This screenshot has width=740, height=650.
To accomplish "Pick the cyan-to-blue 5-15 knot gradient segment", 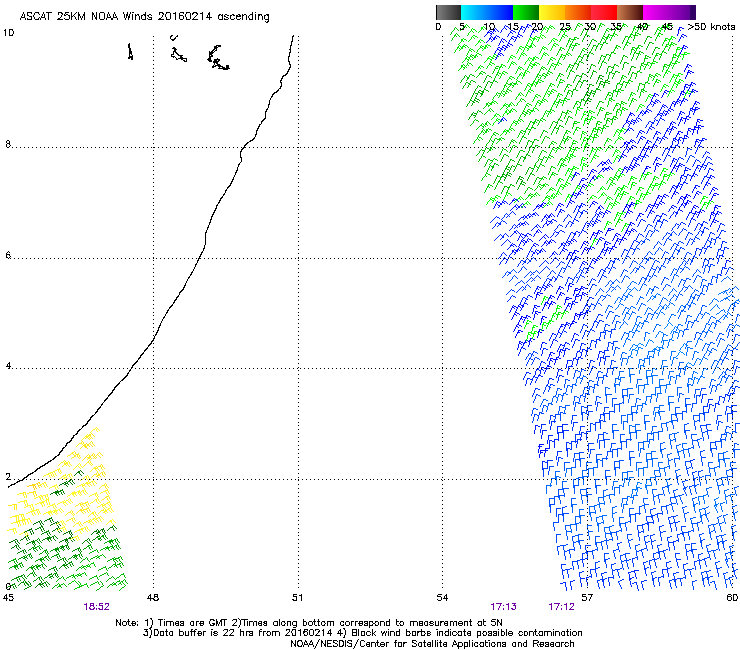I will click(487, 12).
